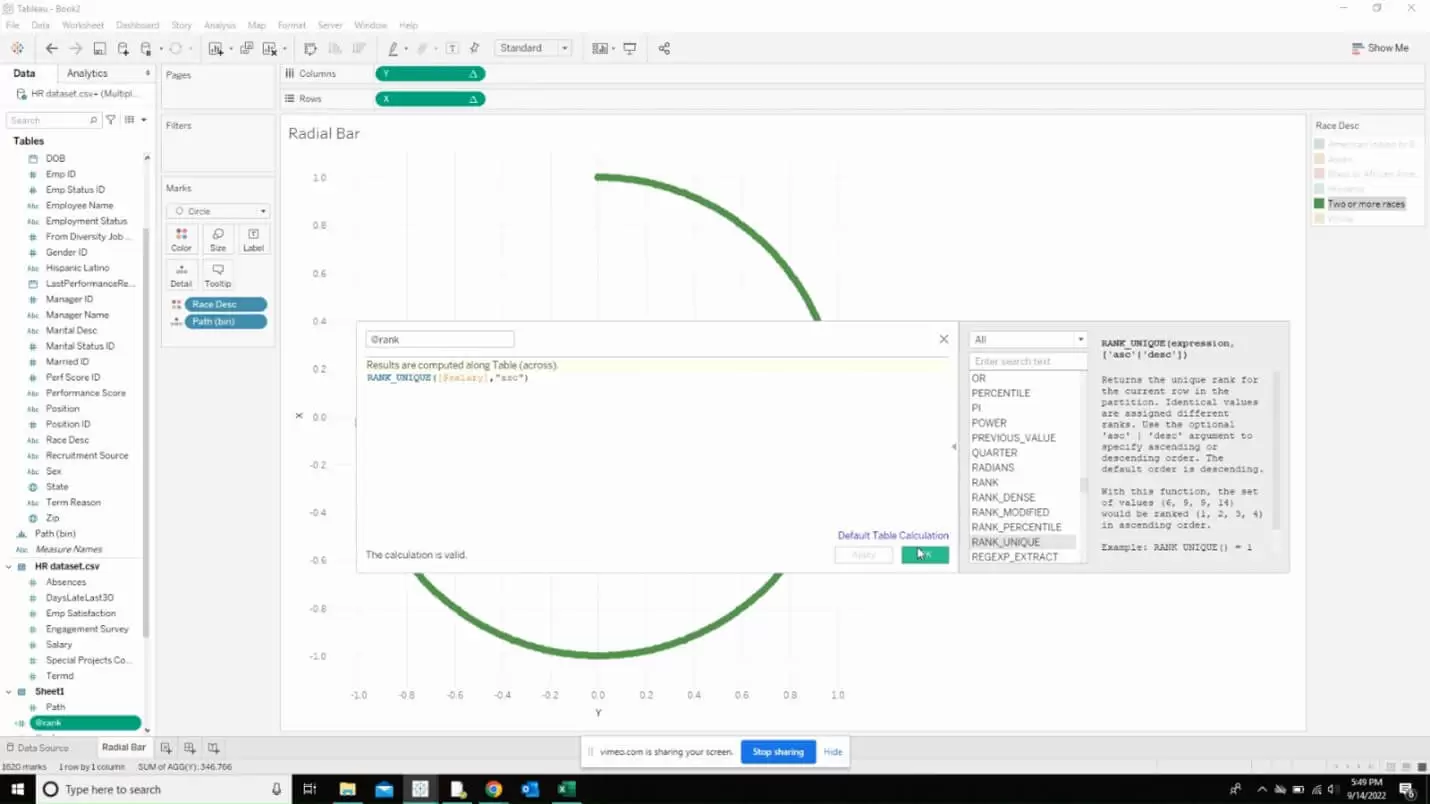Click the Show Mark Labels T icon
Image resolution: width=1430 pixels, height=804 pixels.
[452, 48]
